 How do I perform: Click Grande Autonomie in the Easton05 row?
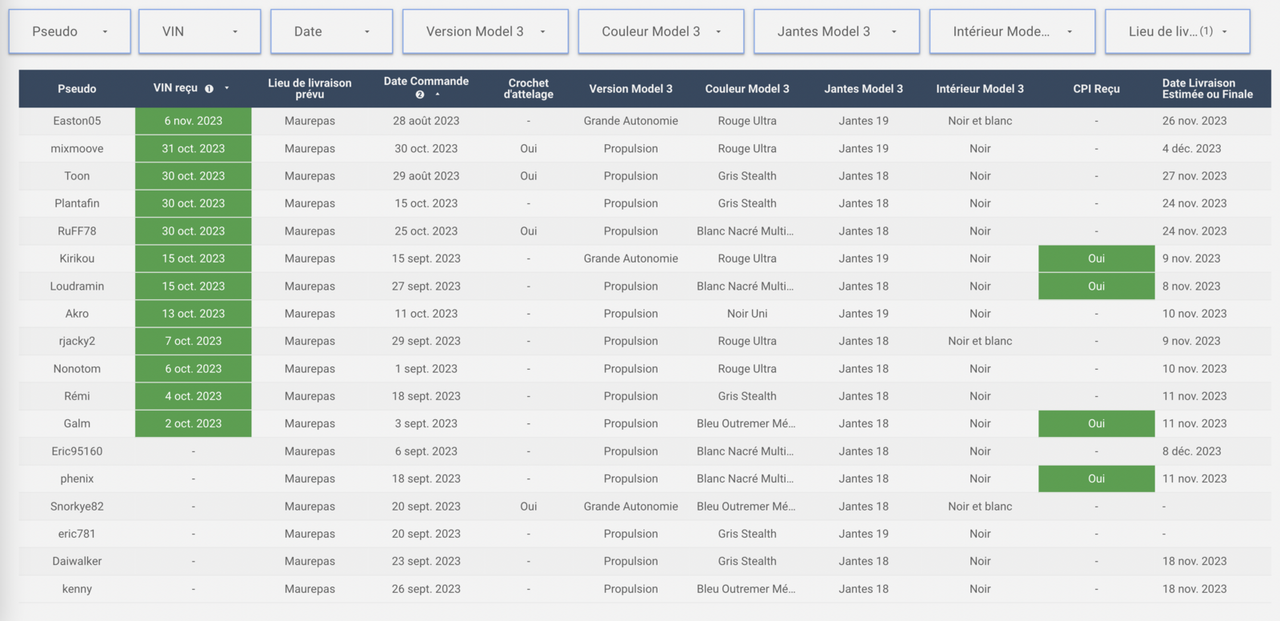coord(631,121)
